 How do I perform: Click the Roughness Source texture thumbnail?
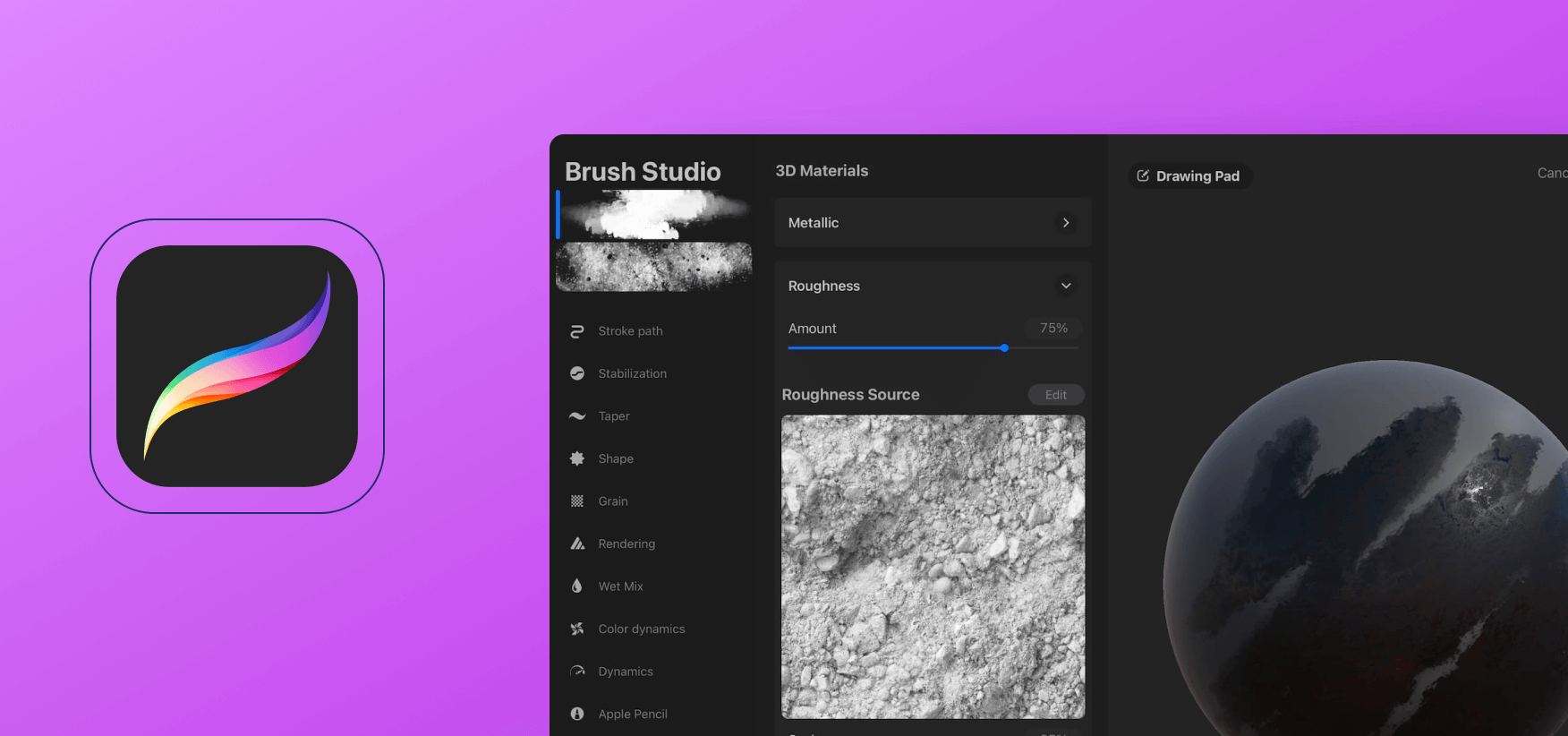pyautogui.click(x=933, y=567)
